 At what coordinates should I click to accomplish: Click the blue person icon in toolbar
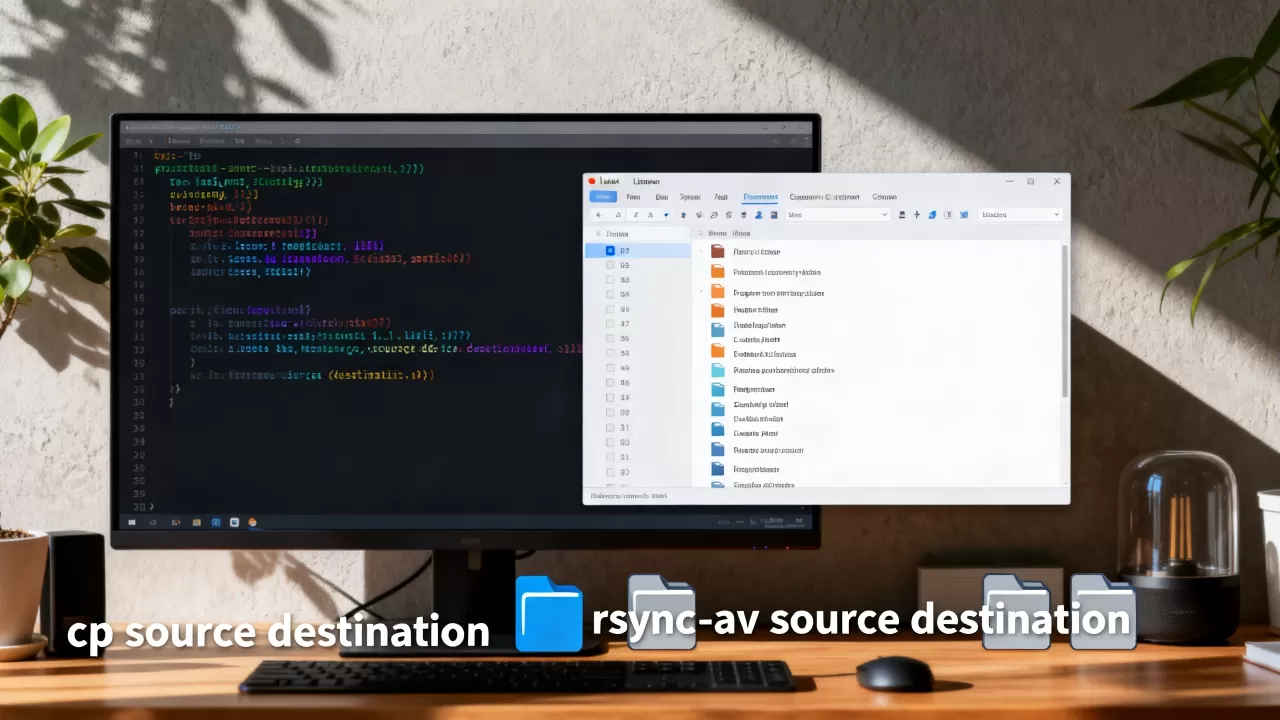pos(759,215)
